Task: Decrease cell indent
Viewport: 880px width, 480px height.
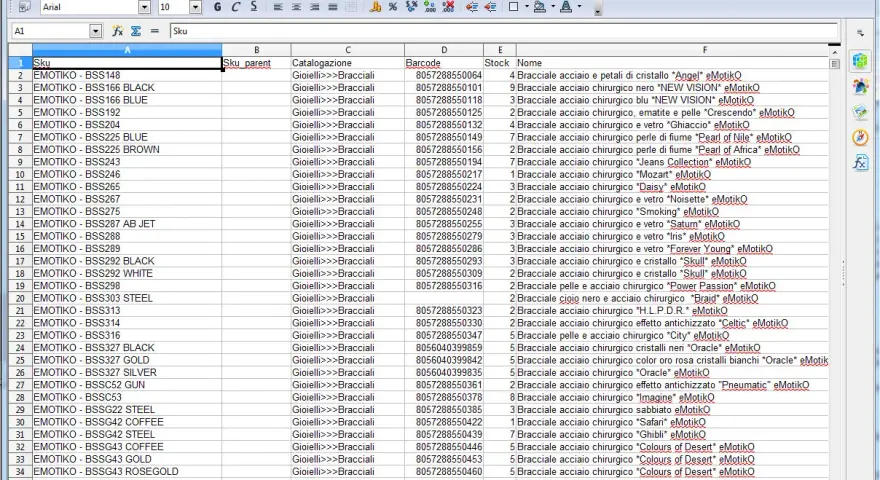Action: click(x=472, y=7)
